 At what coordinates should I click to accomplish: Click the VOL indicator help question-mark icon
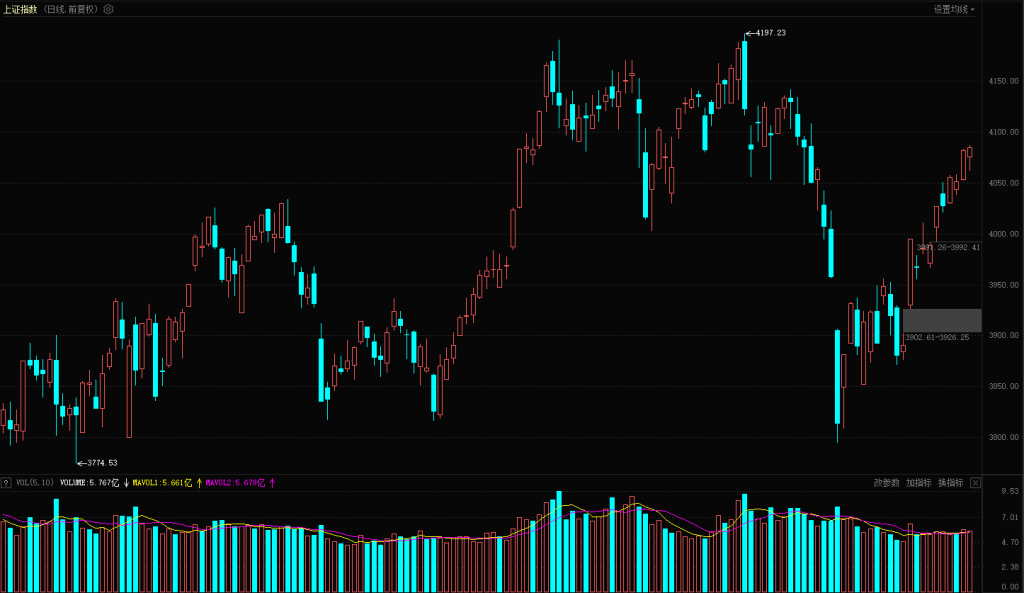pos(6,483)
